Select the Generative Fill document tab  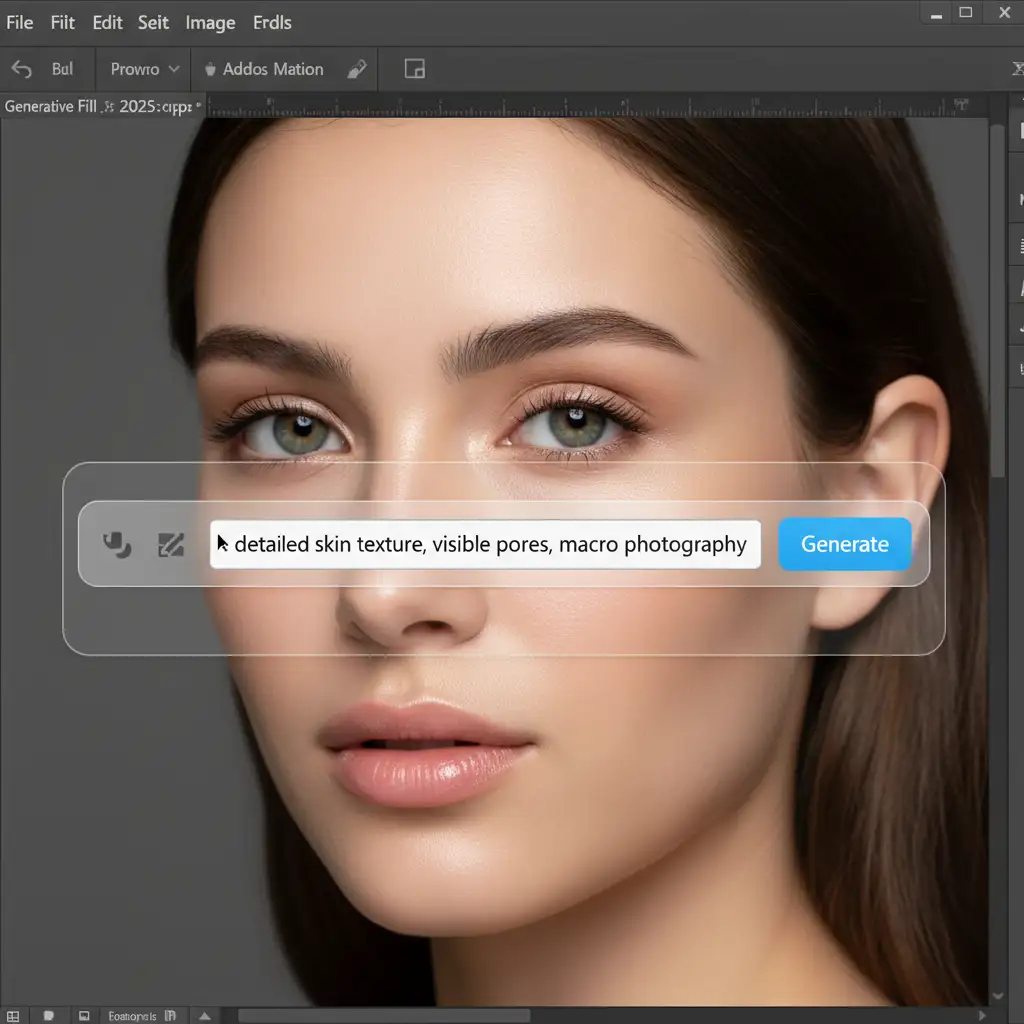click(x=98, y=105)
